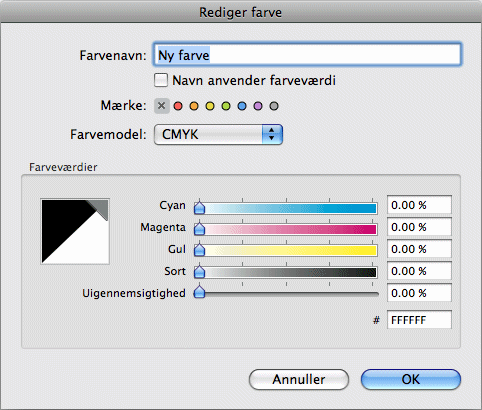This screenshot has height=410, width=482.
Task: Select the orange mark dot
Action: (x=194, y=106)
